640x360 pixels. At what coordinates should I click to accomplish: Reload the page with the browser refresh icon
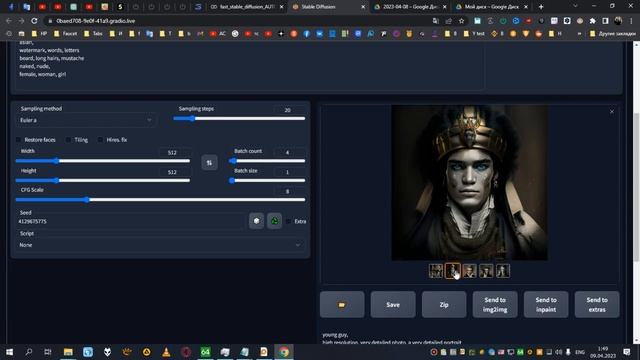click(34, 21)
